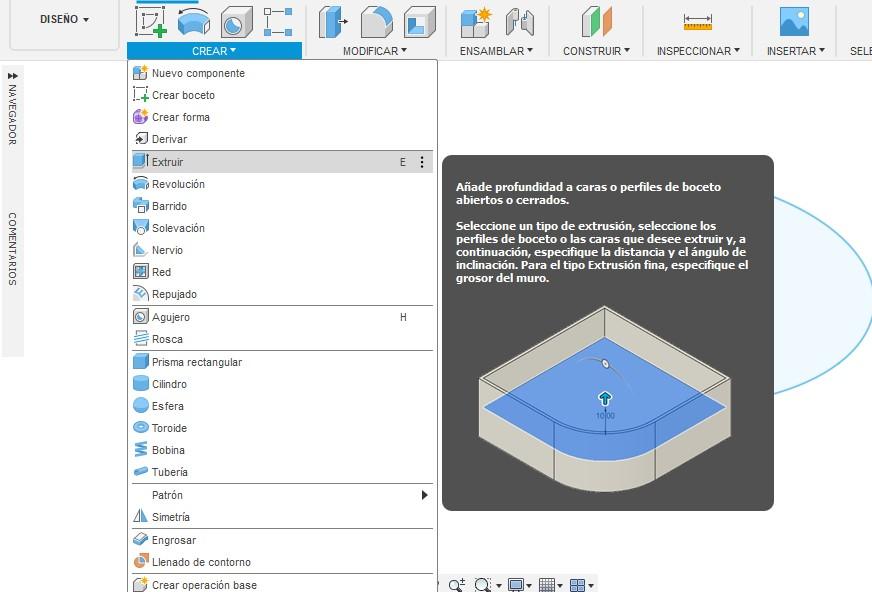Click the Rectangular Pattern toolbar icon
The width and height of the screenshot is (872, 592).
278,22
